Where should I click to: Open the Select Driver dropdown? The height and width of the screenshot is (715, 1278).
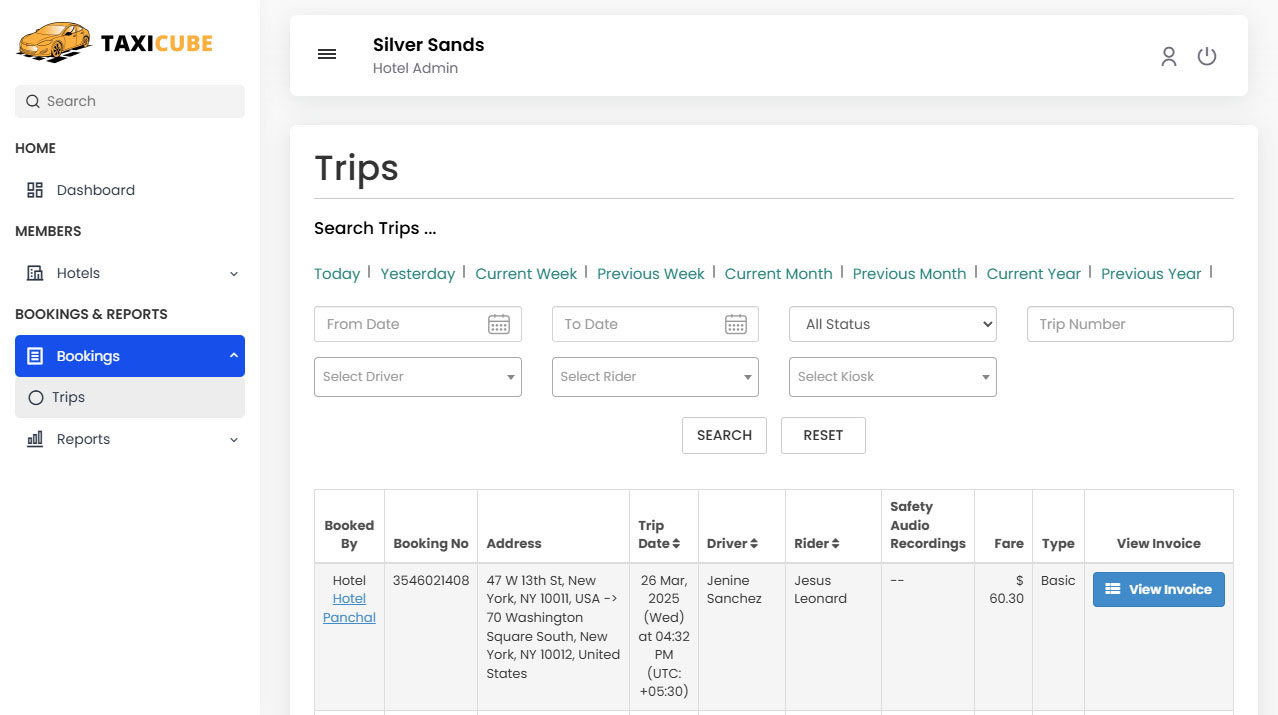(x=417, y=377)
